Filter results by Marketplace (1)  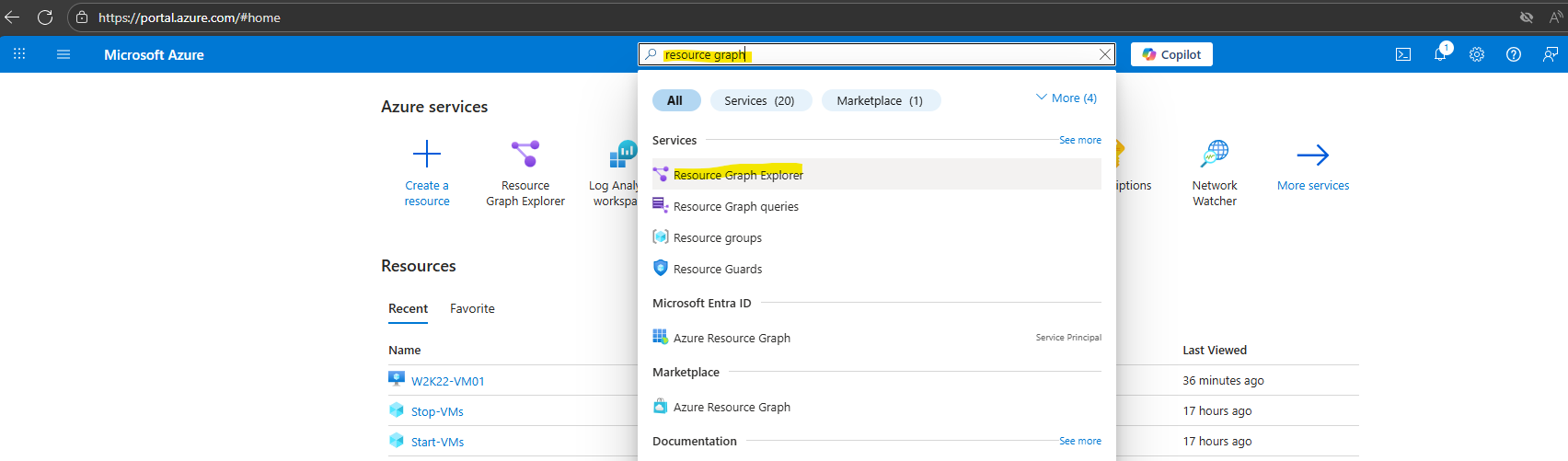(880, 100)
